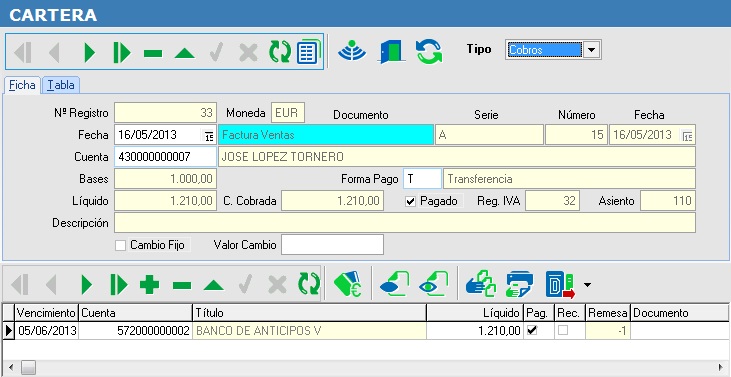Click the printer icon
This screenshot has width=731, height=377.
520,284
